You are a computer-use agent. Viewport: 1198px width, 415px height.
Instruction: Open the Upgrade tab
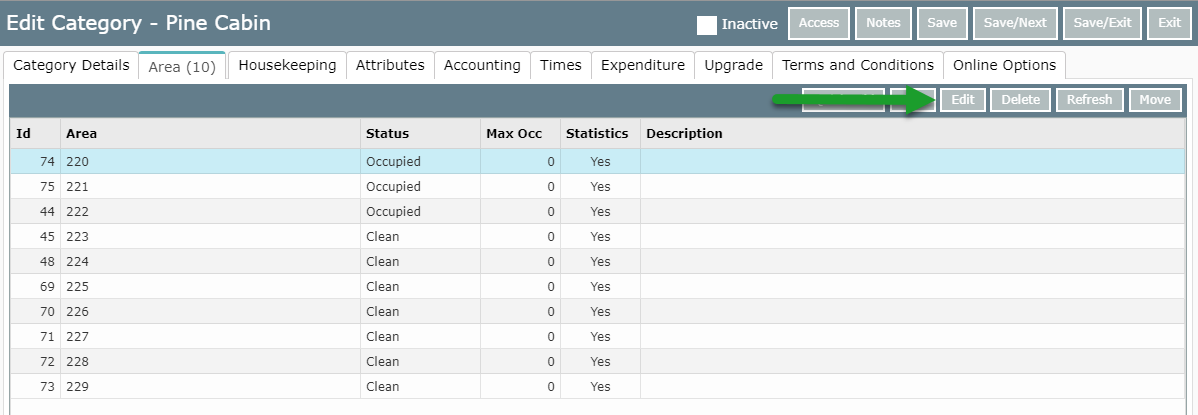pyautogui.click(x=733, y=66)
